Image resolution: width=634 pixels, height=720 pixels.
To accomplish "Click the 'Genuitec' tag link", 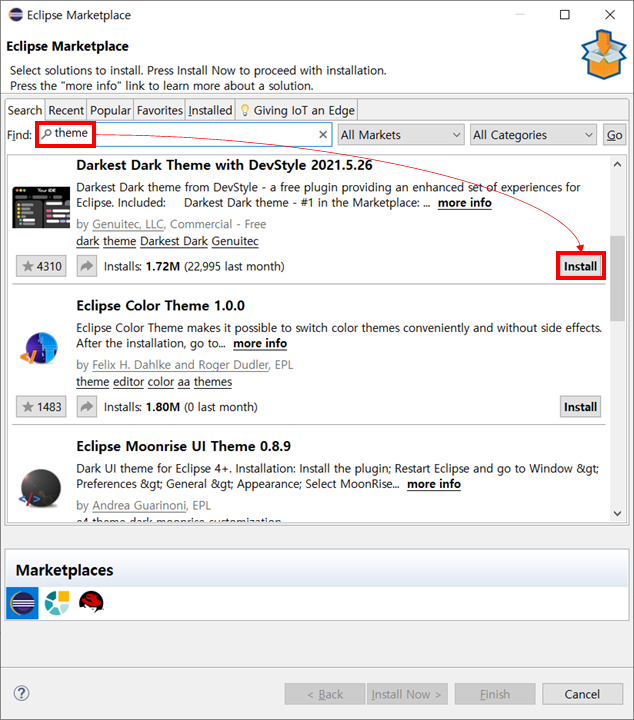I will [x=235, y=241].
